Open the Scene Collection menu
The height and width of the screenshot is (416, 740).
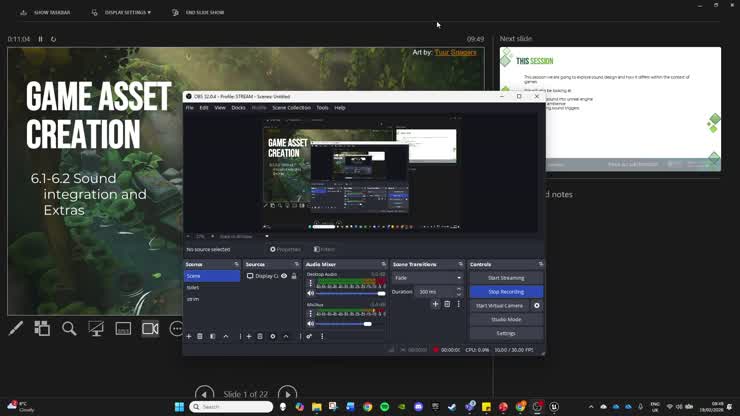291,108
